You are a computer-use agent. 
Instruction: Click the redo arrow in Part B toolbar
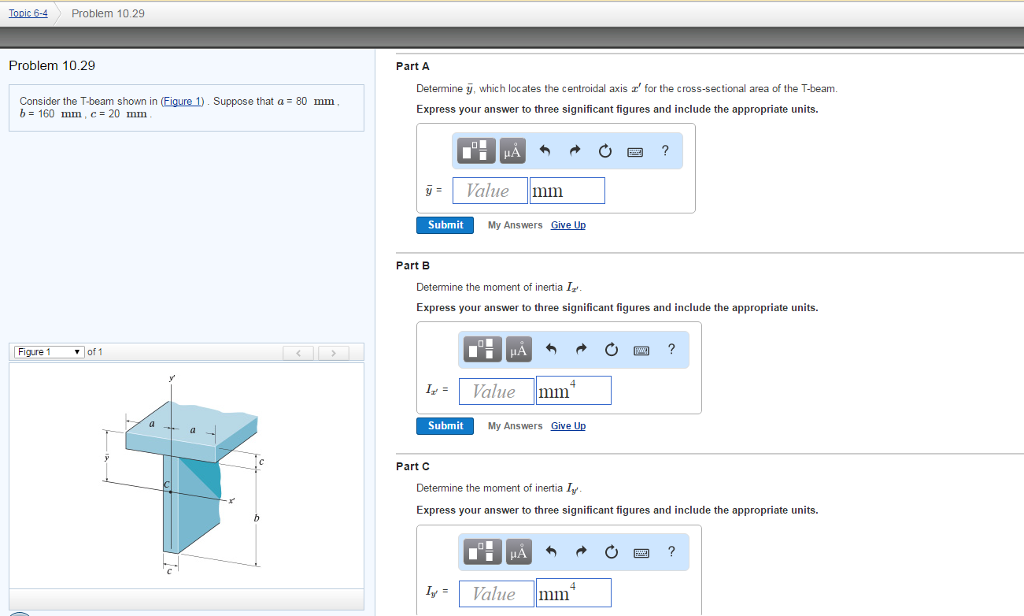point(581,349)
